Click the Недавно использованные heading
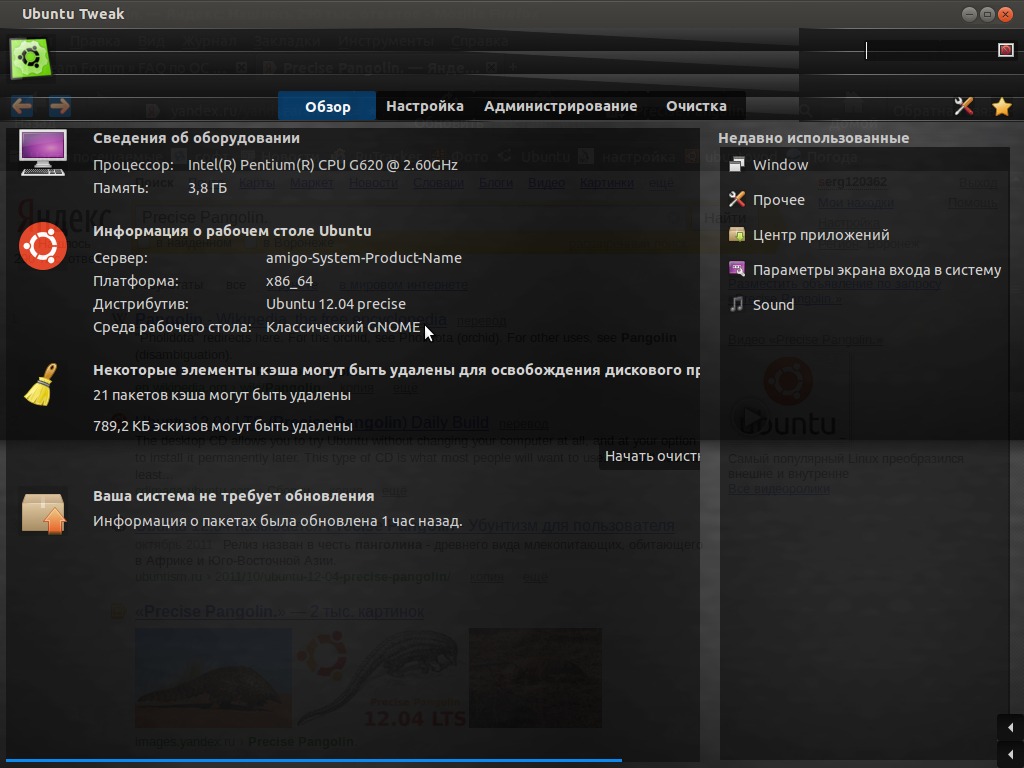Screen dimensions: 1024x768 813,138
